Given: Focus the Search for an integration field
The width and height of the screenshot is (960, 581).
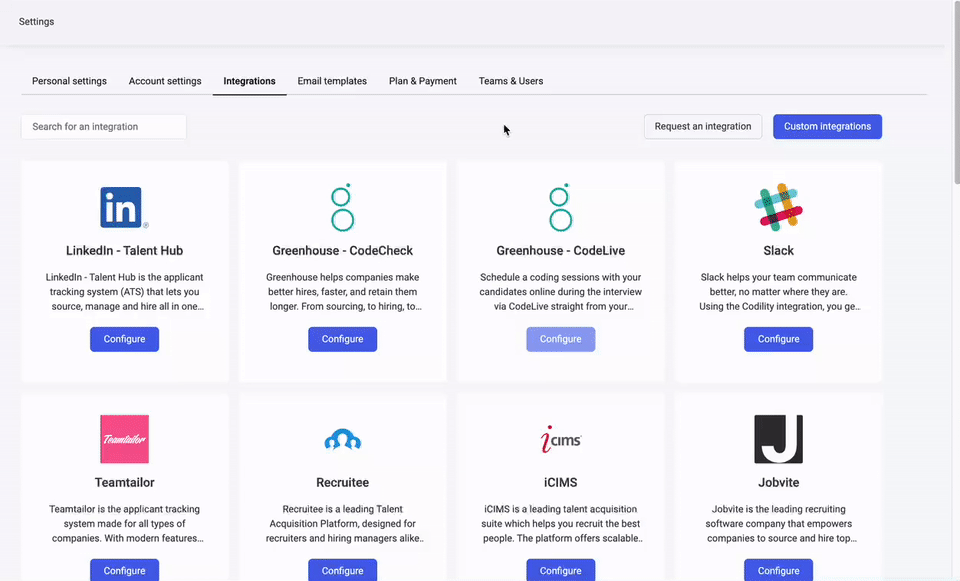Looking at the screenshot, I should point(103,127).
